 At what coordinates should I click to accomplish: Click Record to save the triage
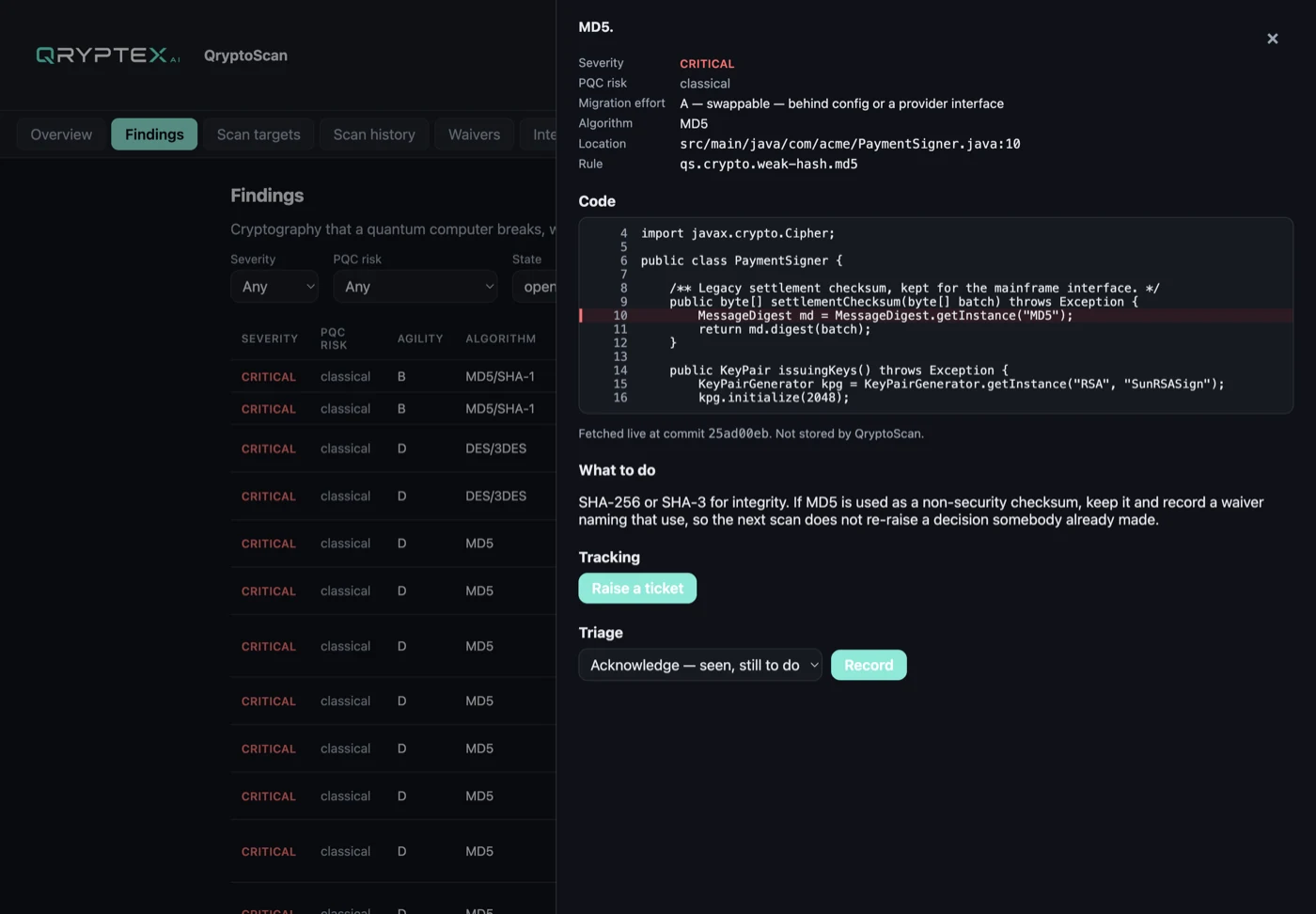click(869, 665)
